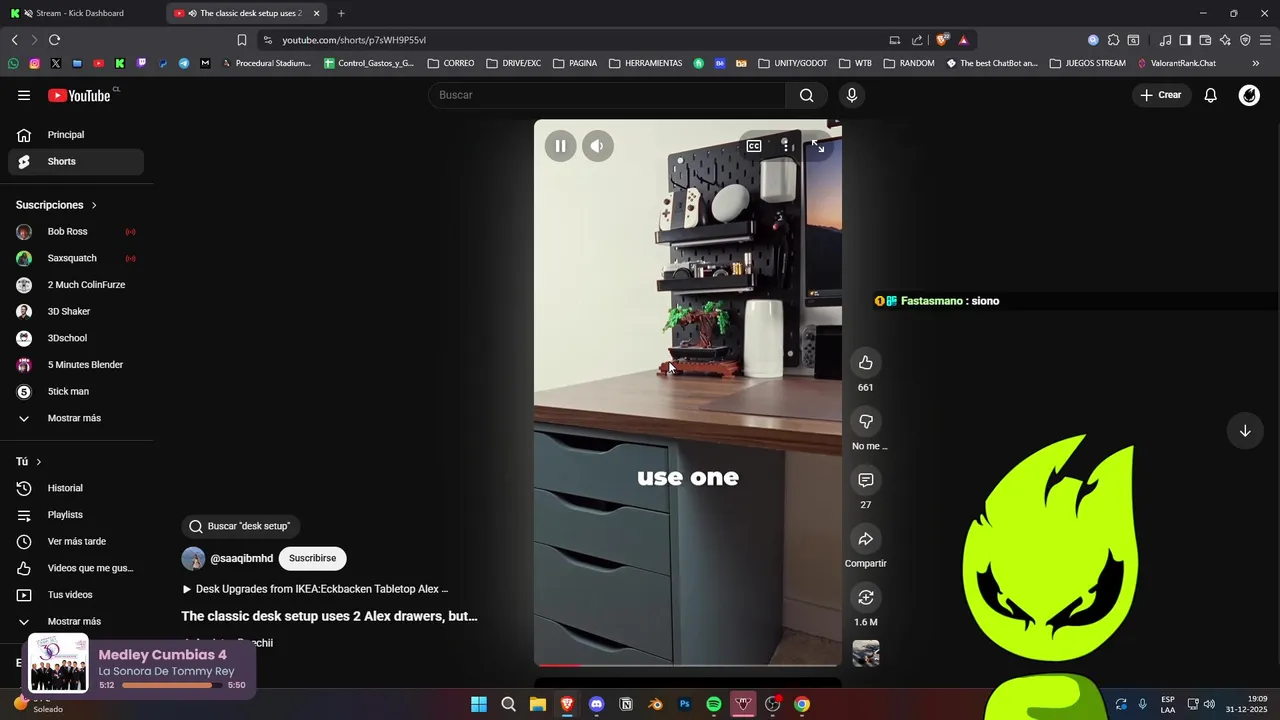
Task: Expand Mostrar más under Tú section
Action: (x=76, y=621)
